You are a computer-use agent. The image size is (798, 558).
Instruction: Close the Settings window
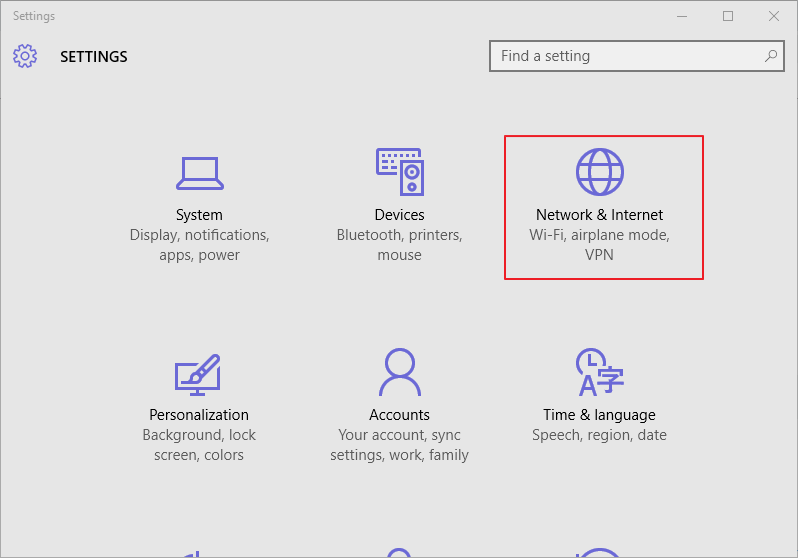tap(774, 16)
